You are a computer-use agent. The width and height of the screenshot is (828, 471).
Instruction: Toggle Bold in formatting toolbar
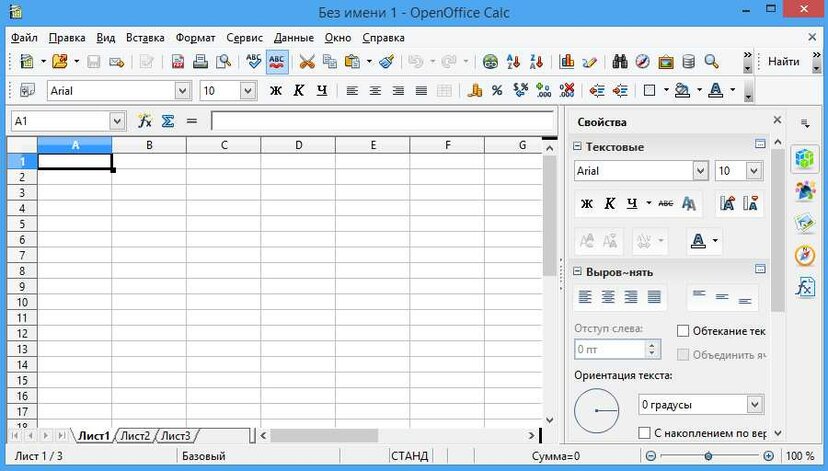click(x=275, y=91)
